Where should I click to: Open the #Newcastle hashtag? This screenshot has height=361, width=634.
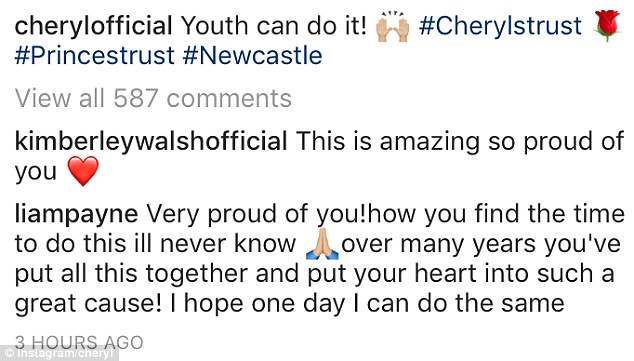(x=252, y=55)
